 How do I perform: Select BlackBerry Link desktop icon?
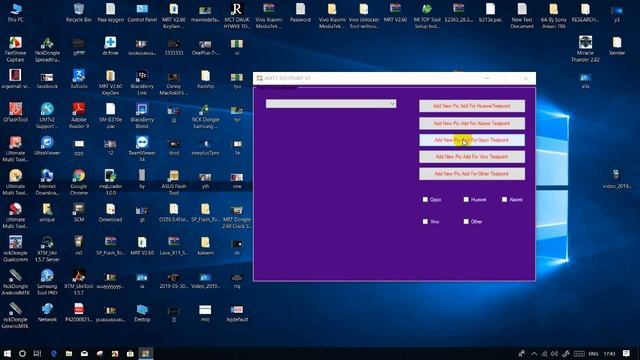point(142,82)
